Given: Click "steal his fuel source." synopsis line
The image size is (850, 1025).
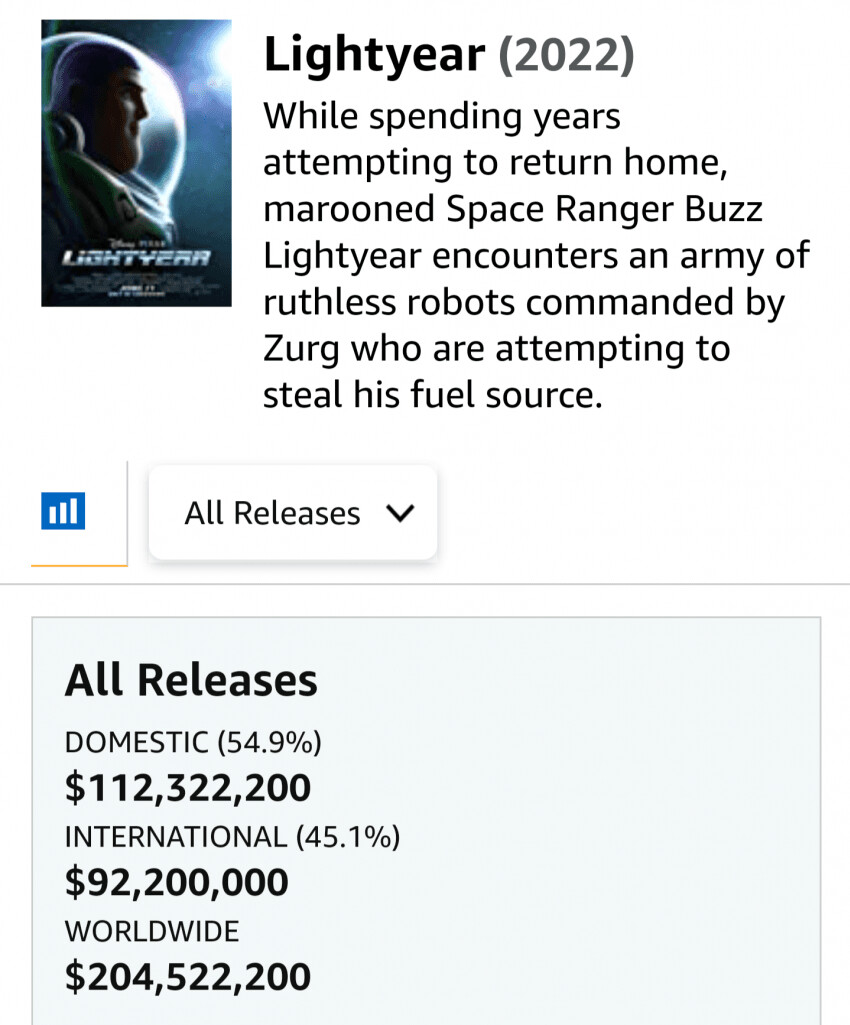Looking at the screenshot, I should coord(433,395).
